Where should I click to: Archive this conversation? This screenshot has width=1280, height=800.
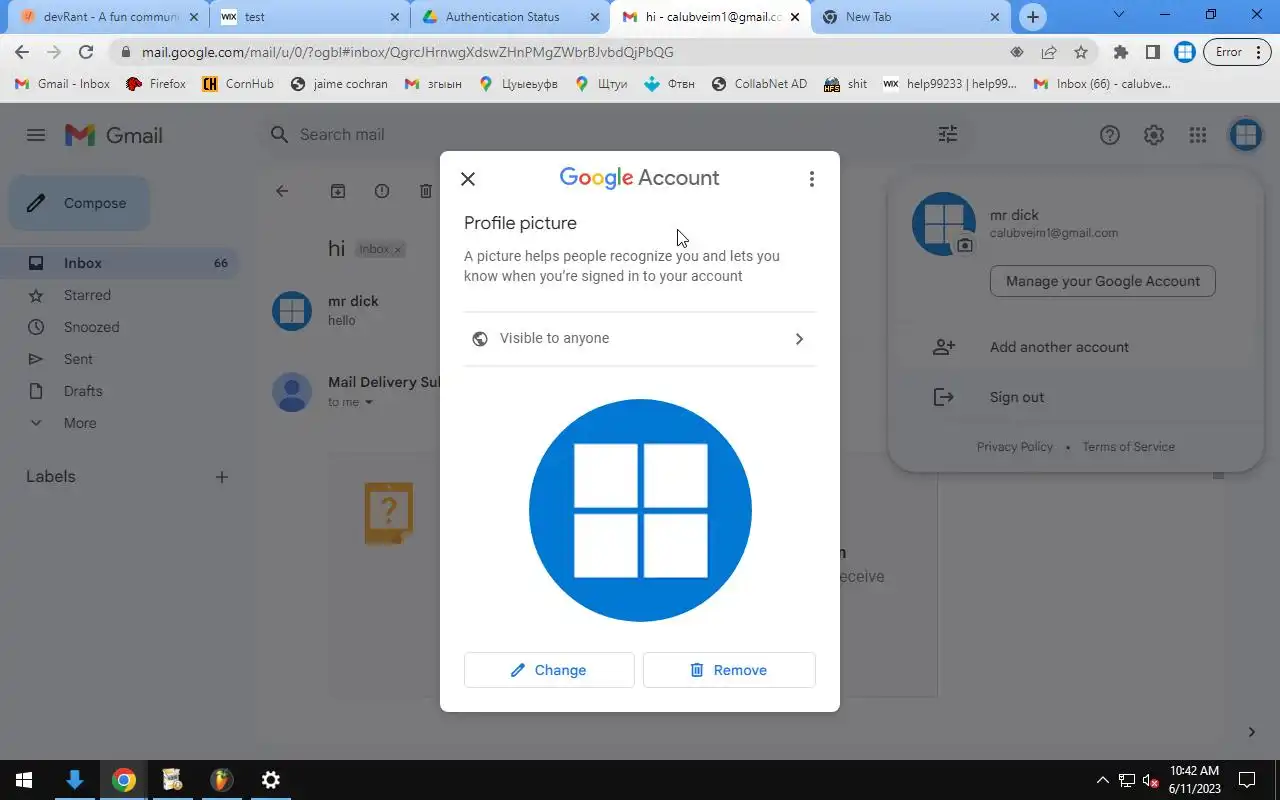pos(338,191)
